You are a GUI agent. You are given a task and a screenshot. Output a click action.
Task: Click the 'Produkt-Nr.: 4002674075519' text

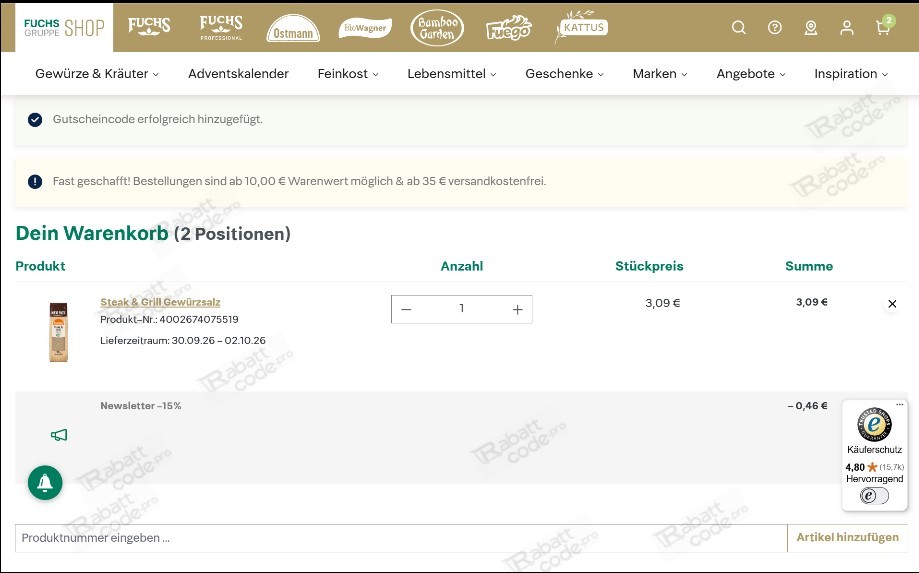tap(169, 319)
